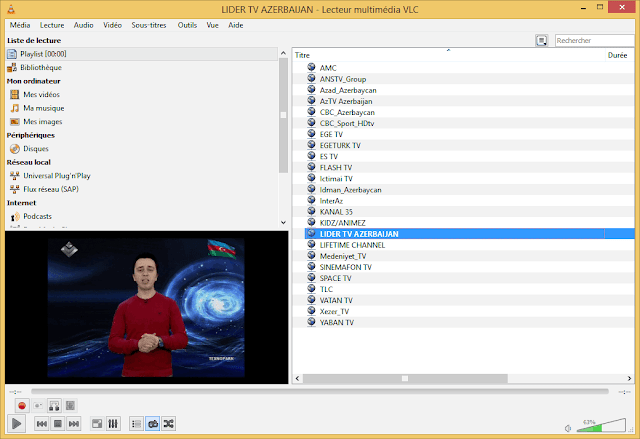
Task: Click the globe icon for Ictimai TV
Action: tap(311, 178)
